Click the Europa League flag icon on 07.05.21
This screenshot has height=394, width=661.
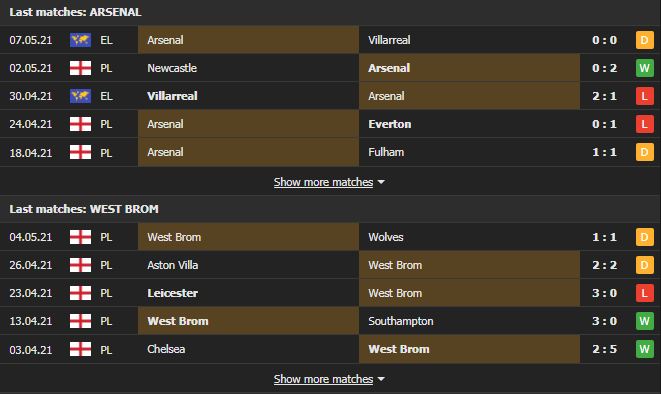(80, 40)
